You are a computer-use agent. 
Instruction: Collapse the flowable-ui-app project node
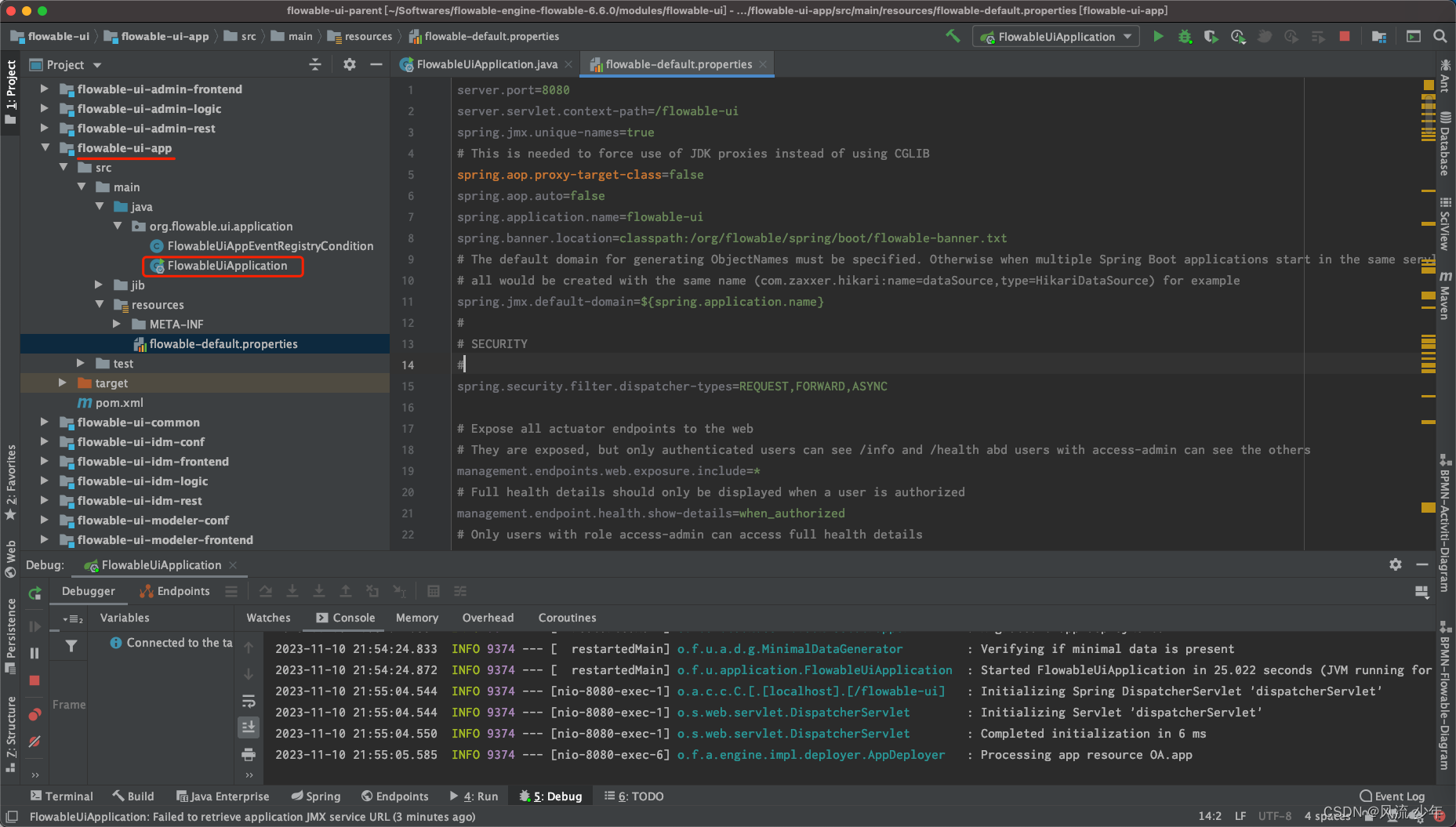tap(45, 147)
